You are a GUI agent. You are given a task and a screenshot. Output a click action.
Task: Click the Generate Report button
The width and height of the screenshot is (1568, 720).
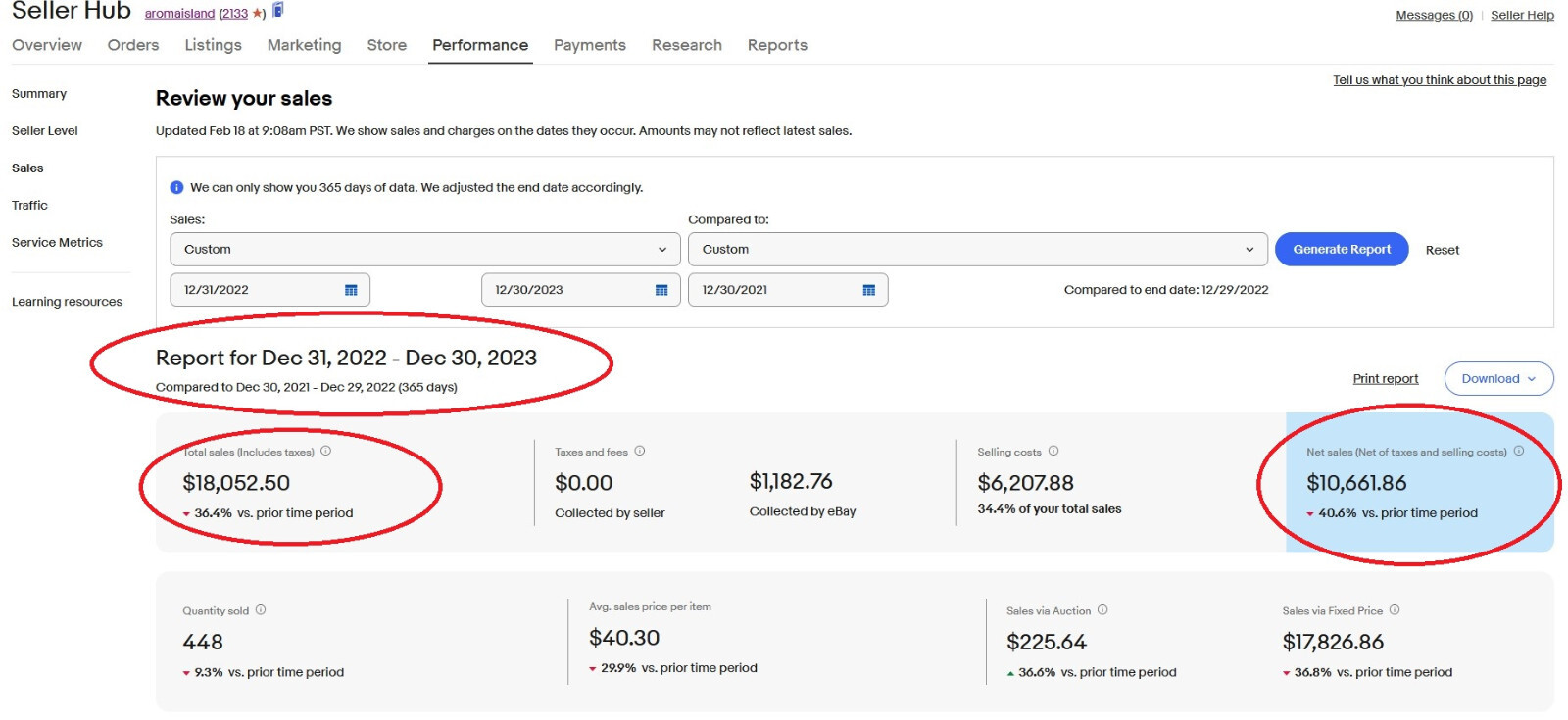tap(1342, 250)
